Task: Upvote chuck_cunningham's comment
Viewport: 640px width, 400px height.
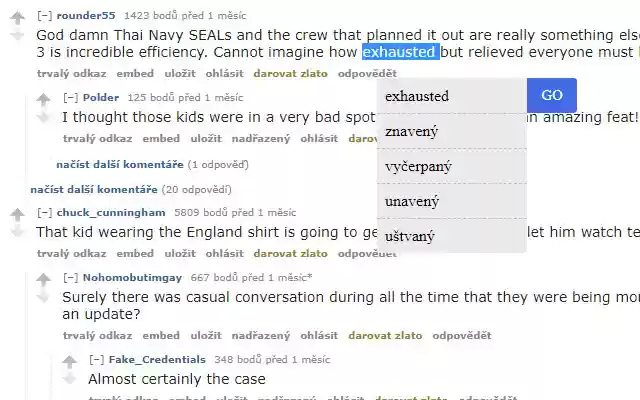Action: click(x=17, y=215)
